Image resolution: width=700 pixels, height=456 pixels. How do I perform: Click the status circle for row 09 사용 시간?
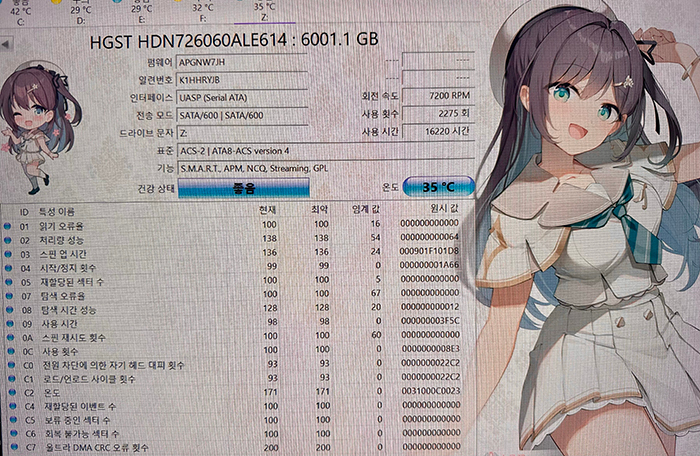pos(10,323)
